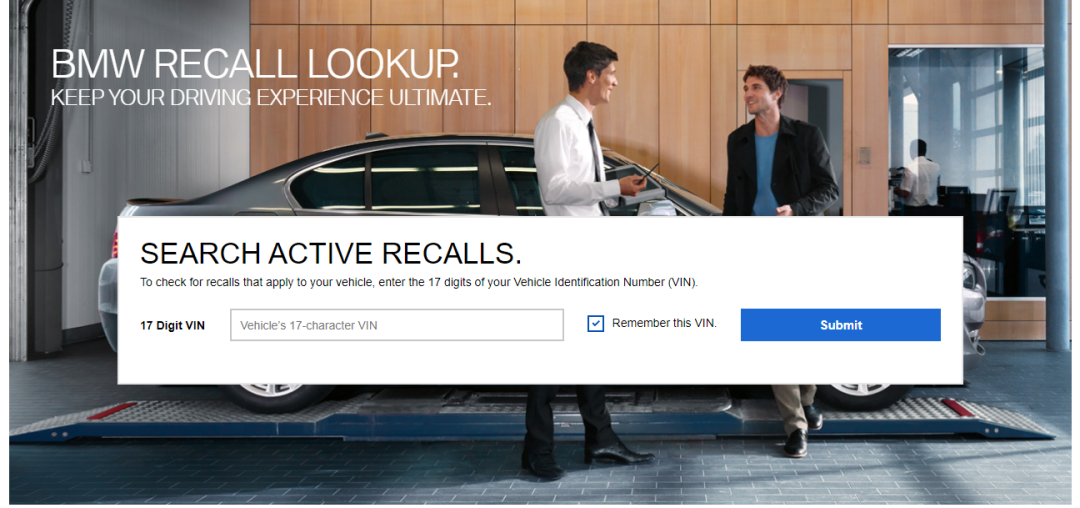The width and height of the screenshot is (1080, 508).
Task: Click the car's left-hand wheel below the panel
Action: 278,396
